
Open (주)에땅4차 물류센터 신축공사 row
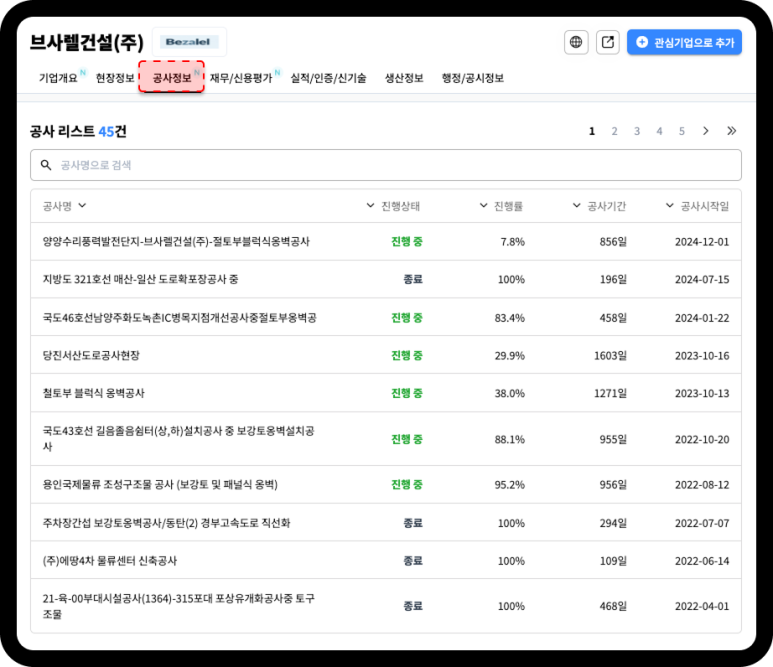click(x=386, y=561)
